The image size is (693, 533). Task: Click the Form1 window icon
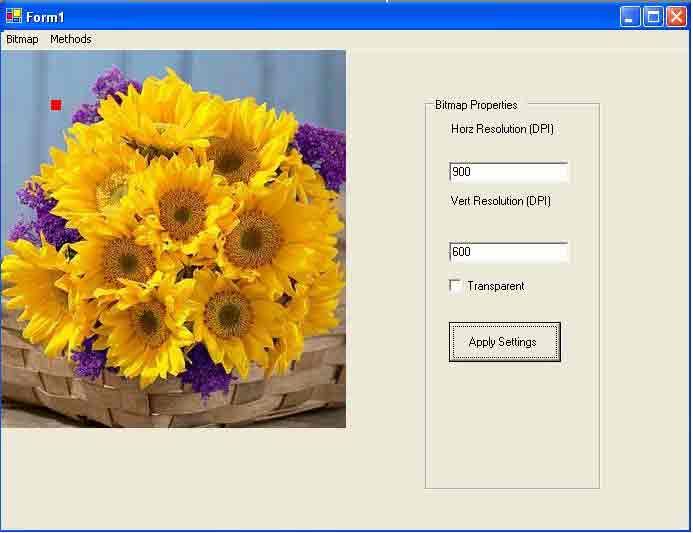[x=14, y=16]
